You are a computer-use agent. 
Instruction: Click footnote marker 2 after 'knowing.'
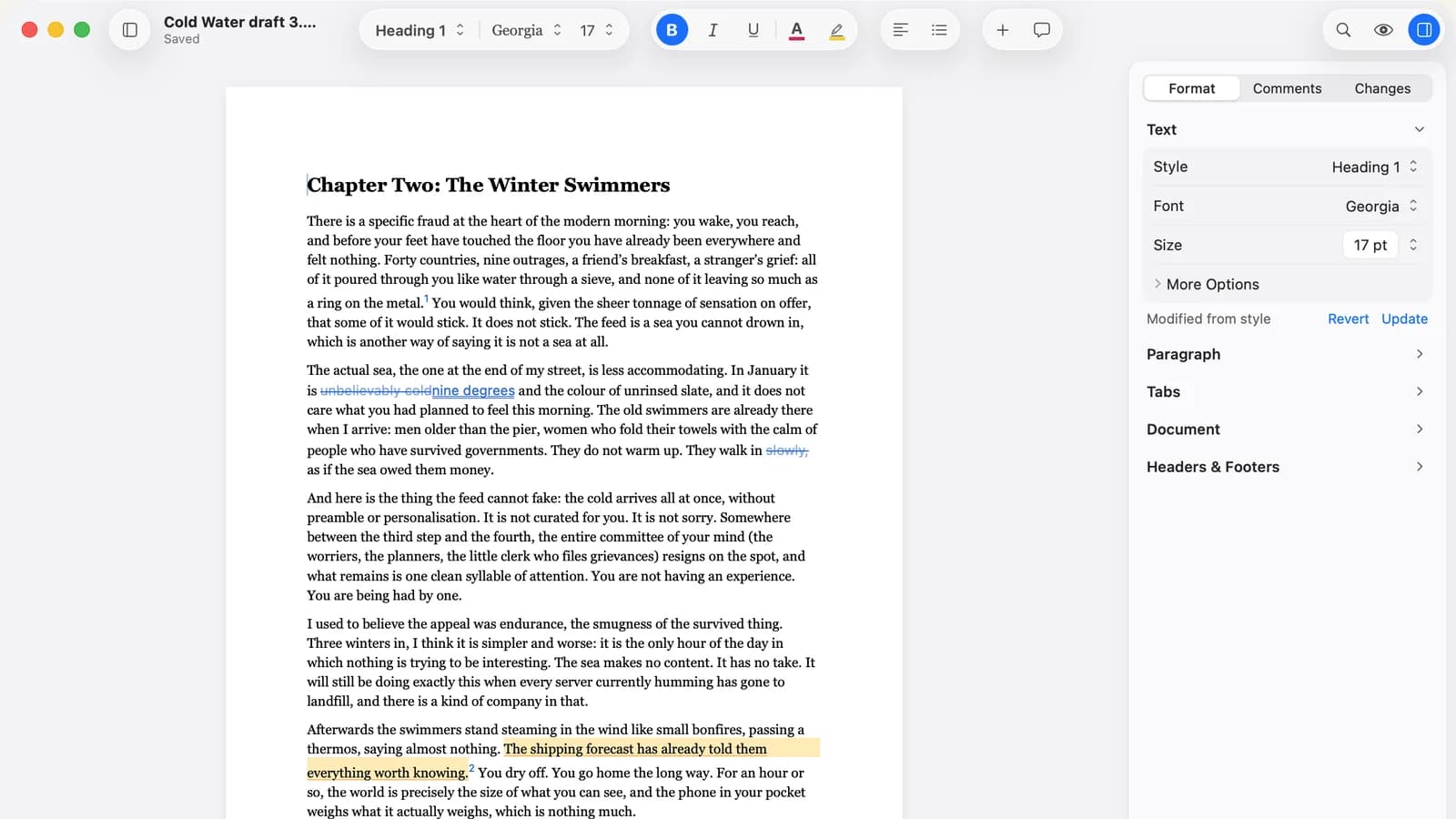coord(471,768)
